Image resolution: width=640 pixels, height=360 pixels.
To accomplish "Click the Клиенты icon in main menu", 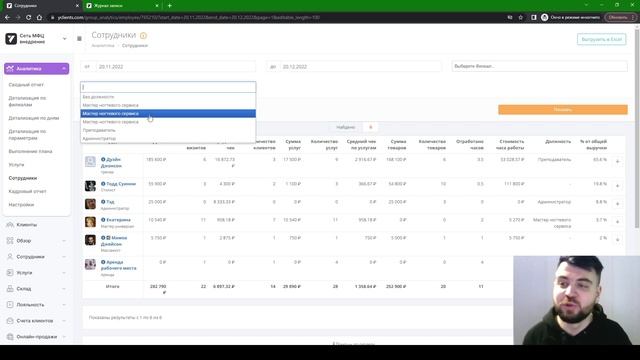I will click(x=10, y=225).
